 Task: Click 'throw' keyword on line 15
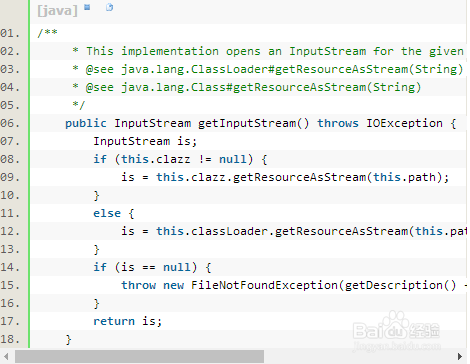[138, 285]
